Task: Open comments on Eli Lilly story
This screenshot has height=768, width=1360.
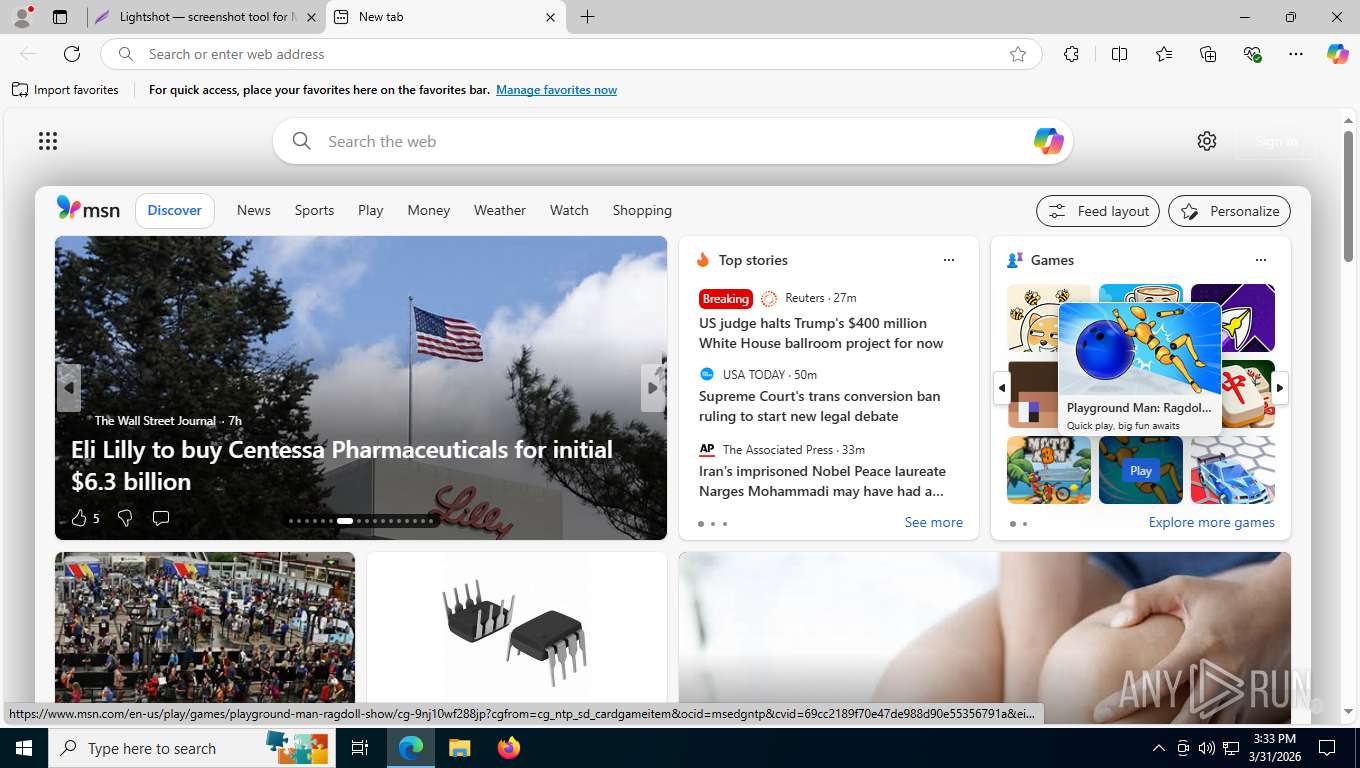Action: point(160,518)
